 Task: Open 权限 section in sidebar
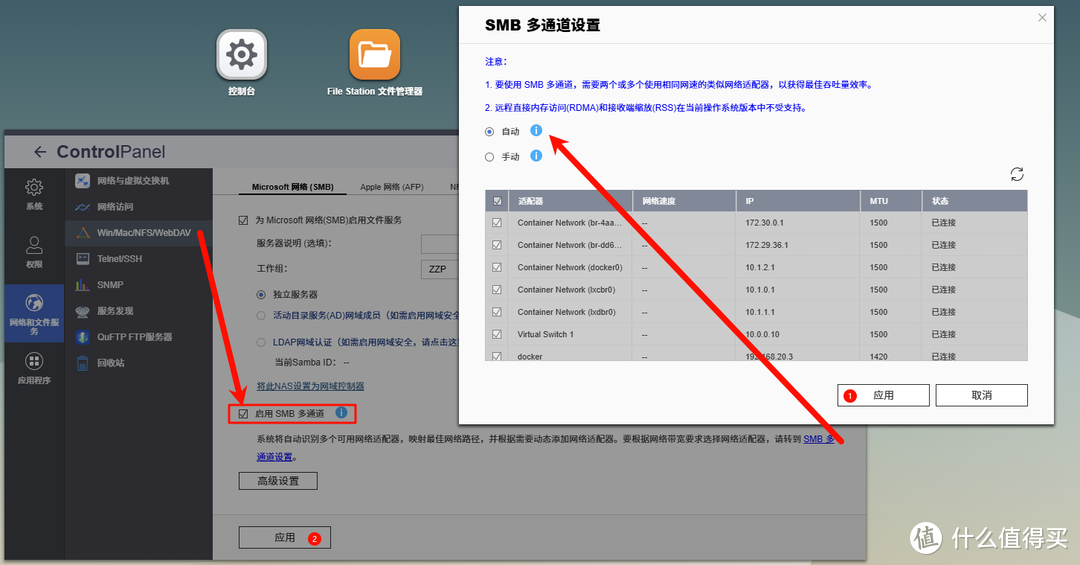(34, 250)
